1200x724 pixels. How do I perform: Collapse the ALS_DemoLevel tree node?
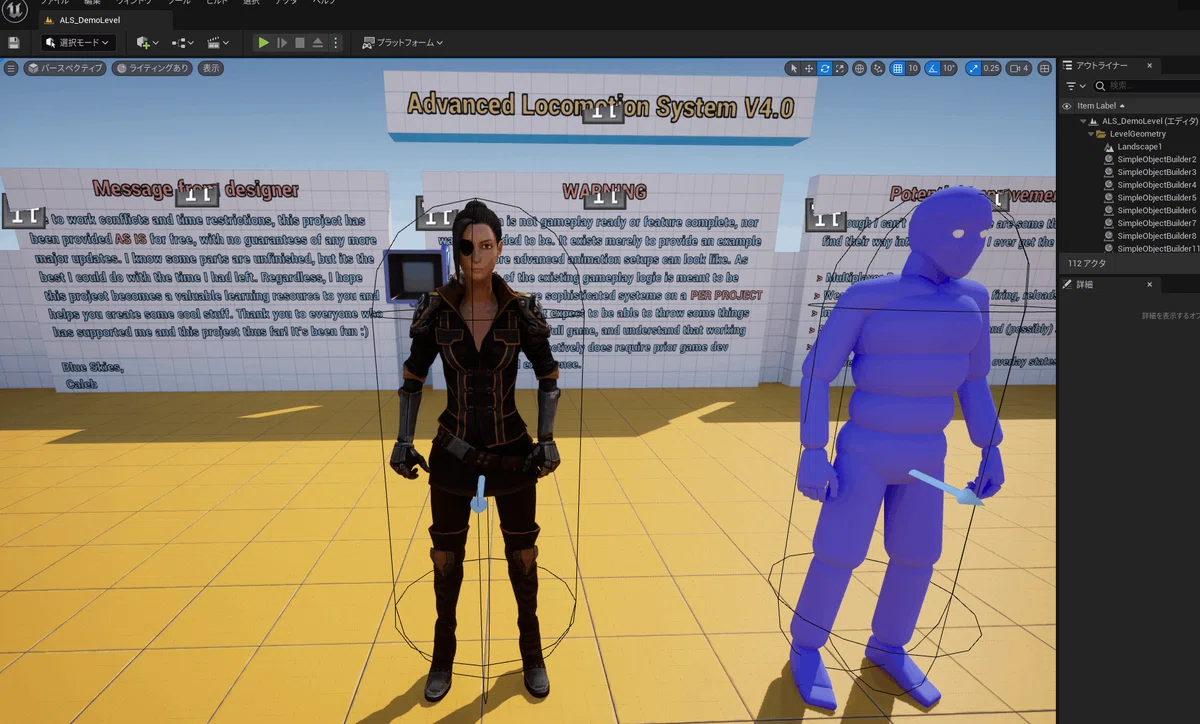[1082, 121]
